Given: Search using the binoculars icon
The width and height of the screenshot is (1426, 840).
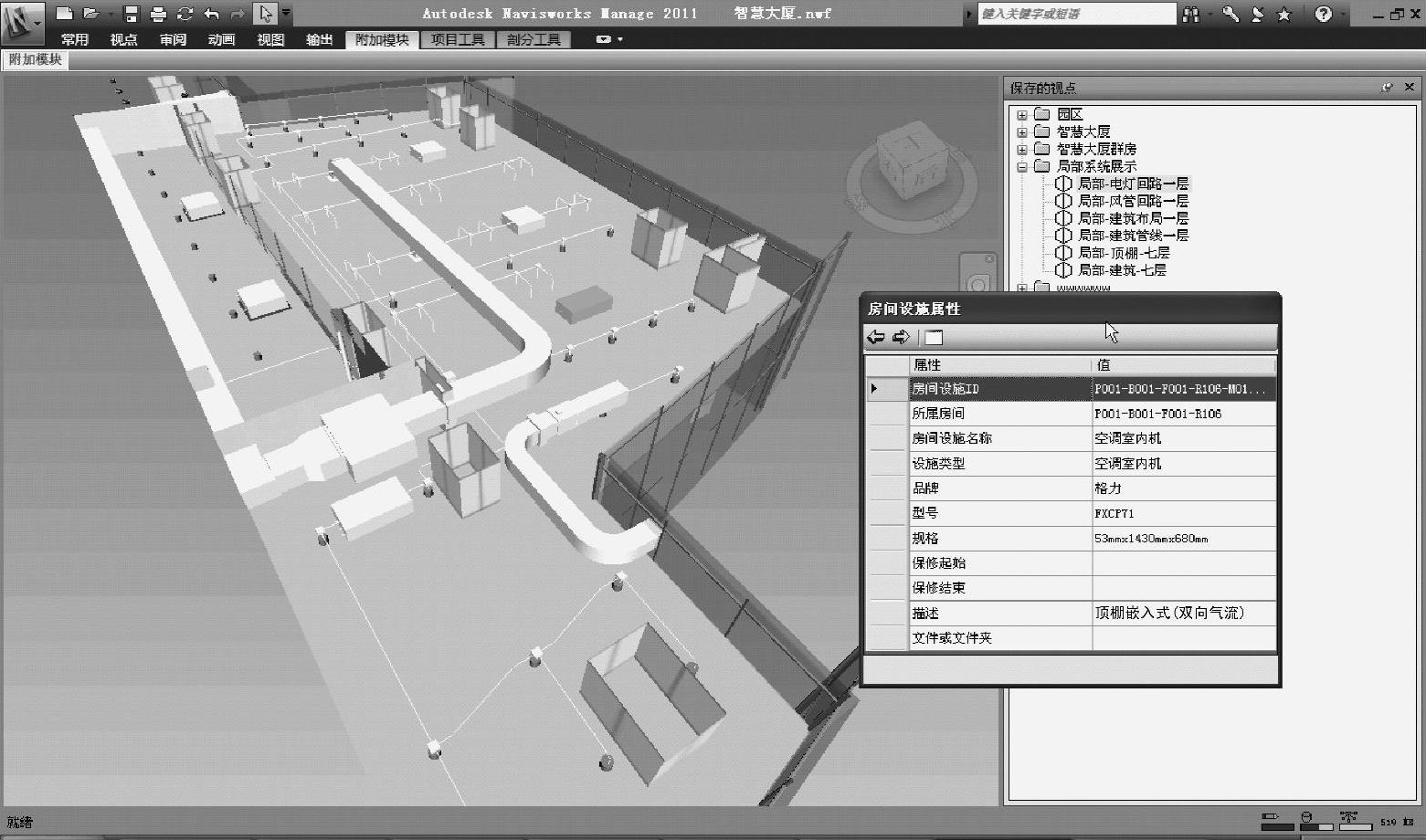Looking at the screenshot, I should (1190, 15).
